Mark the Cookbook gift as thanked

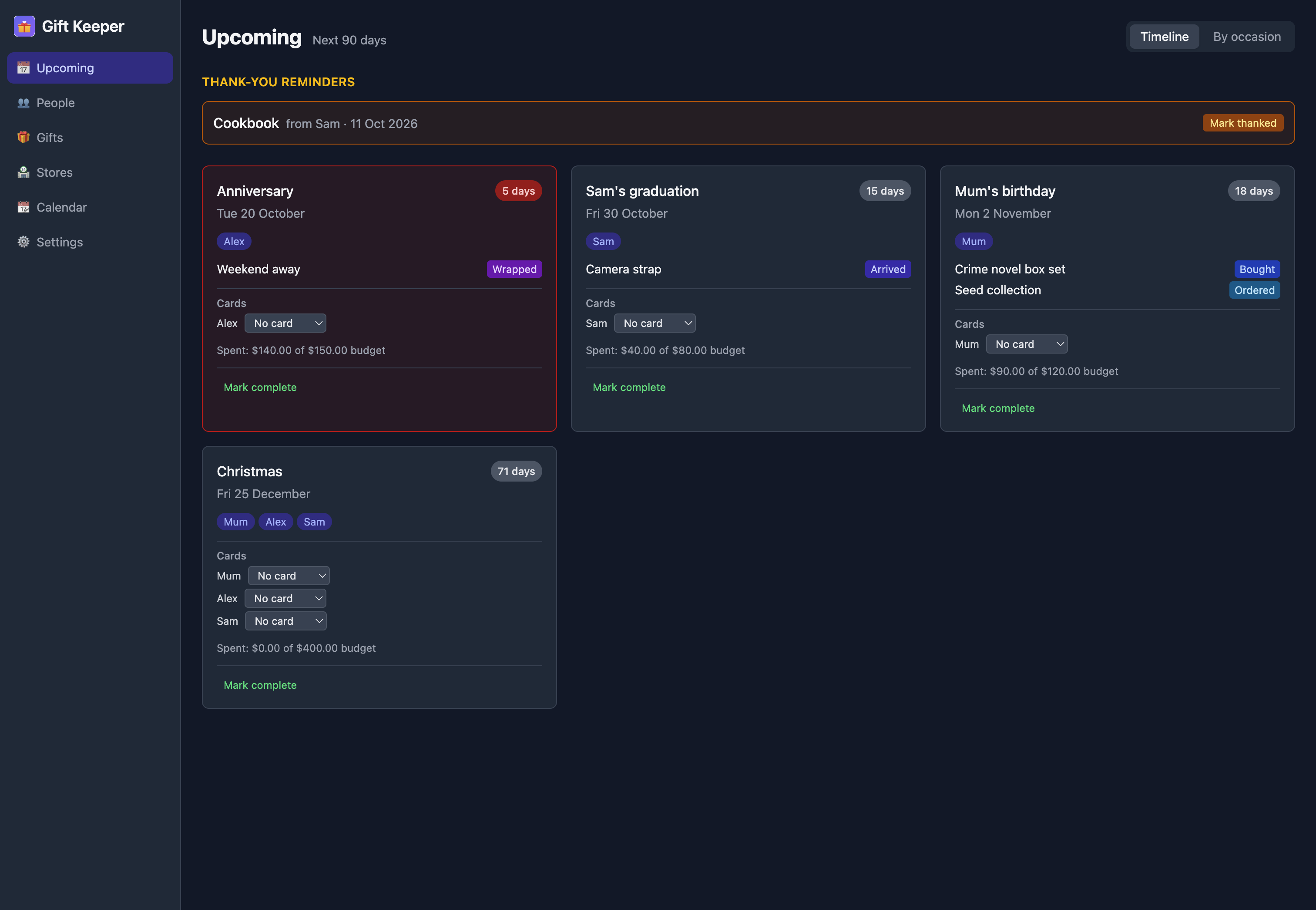tap(1242, 123)
